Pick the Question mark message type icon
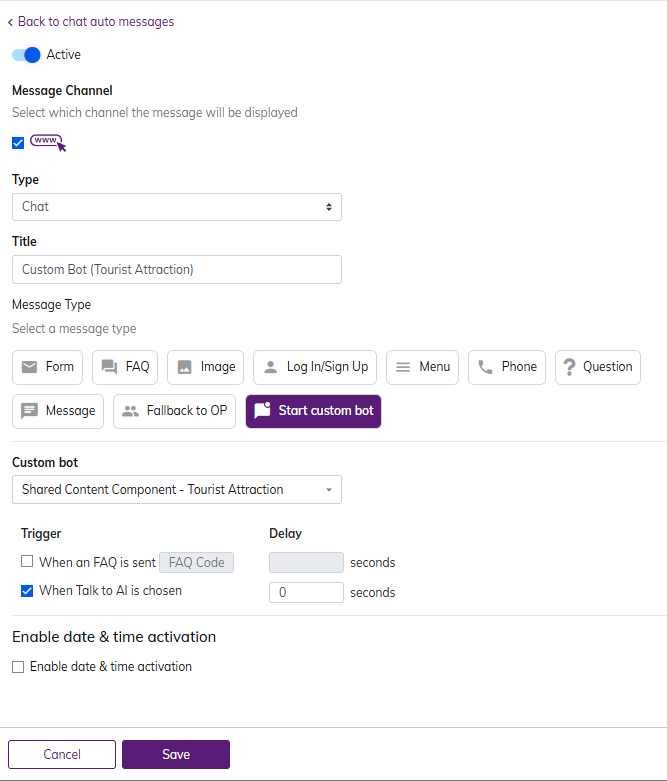The image size is (667, 781). tap(568, 367)
